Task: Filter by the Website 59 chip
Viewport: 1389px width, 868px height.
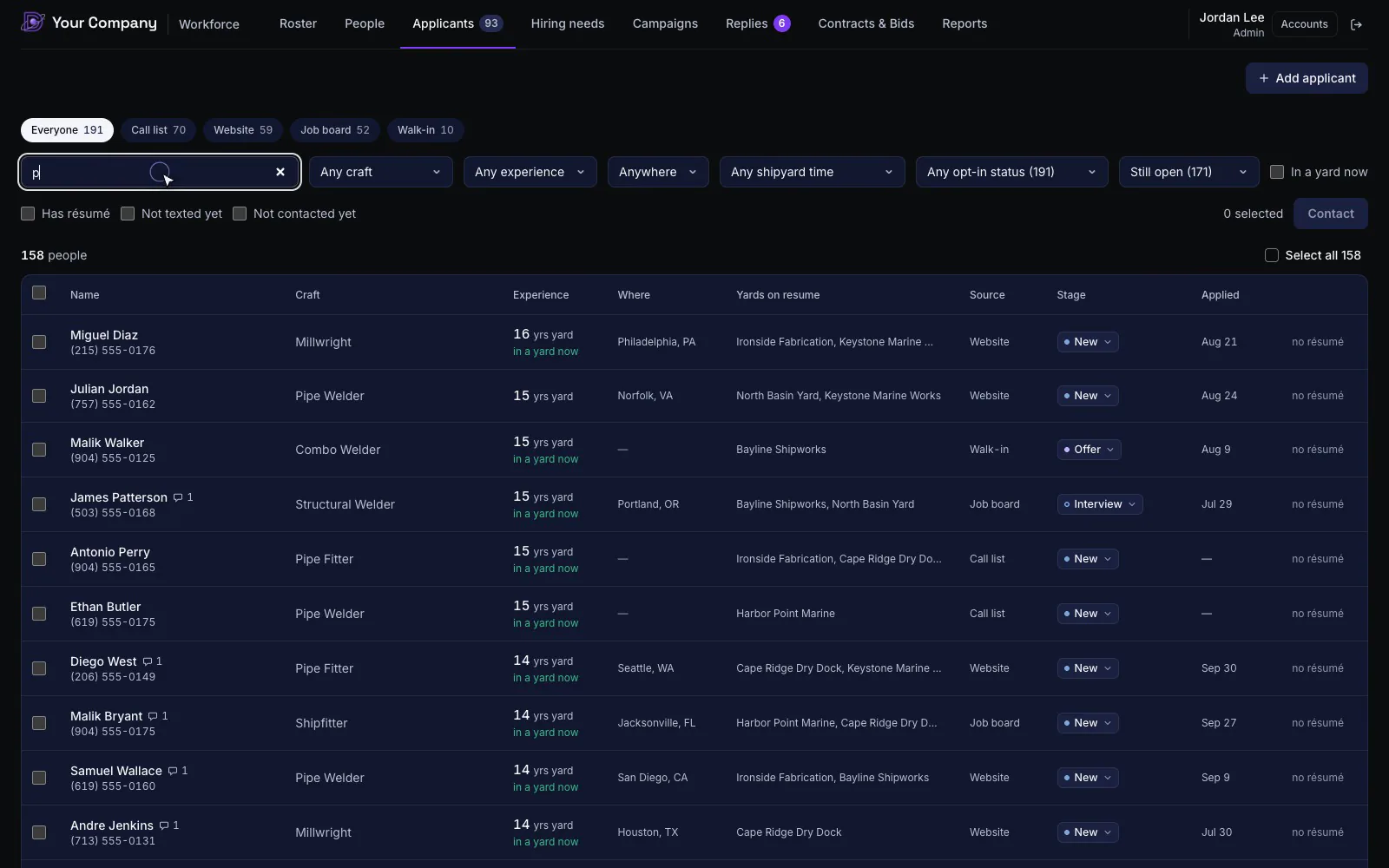Action: click(243, 130)
